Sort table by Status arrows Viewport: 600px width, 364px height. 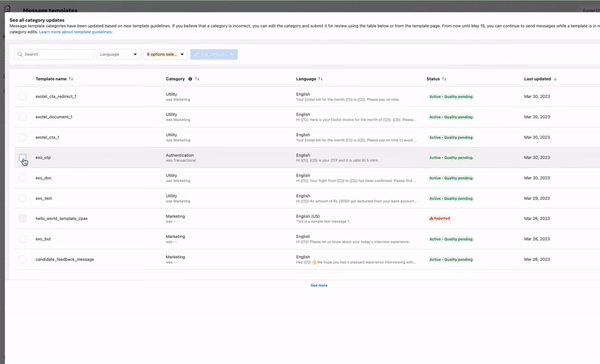[444, 79]
